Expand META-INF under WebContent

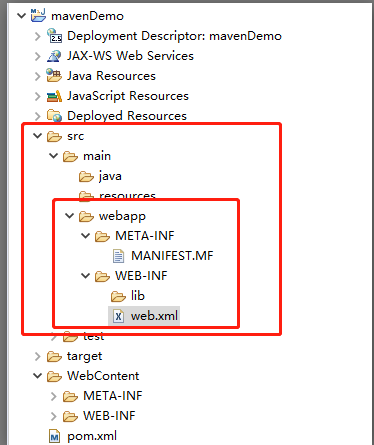point(54,396)
